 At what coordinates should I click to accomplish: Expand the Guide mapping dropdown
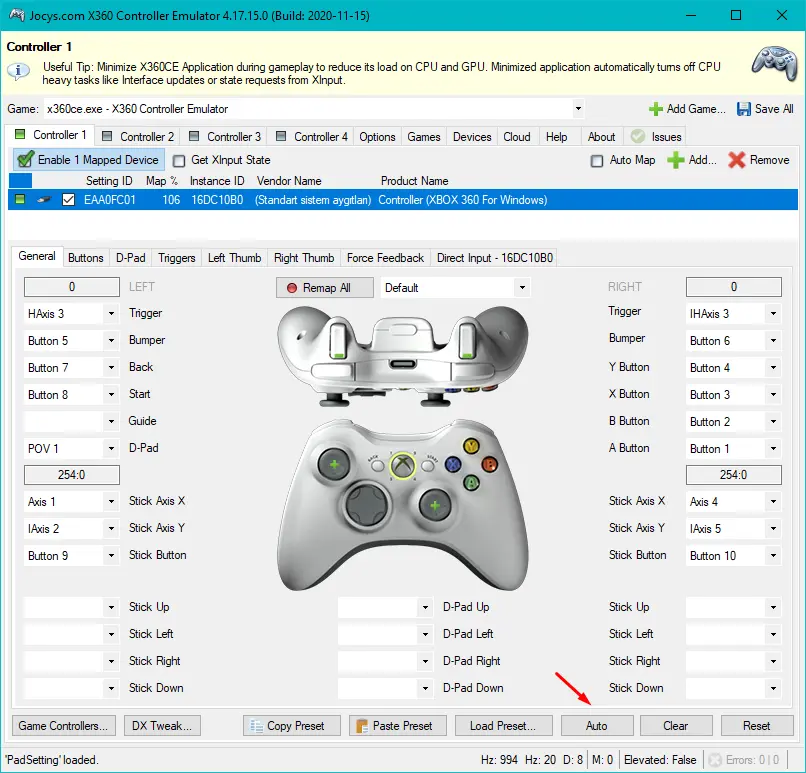point(111,421)
